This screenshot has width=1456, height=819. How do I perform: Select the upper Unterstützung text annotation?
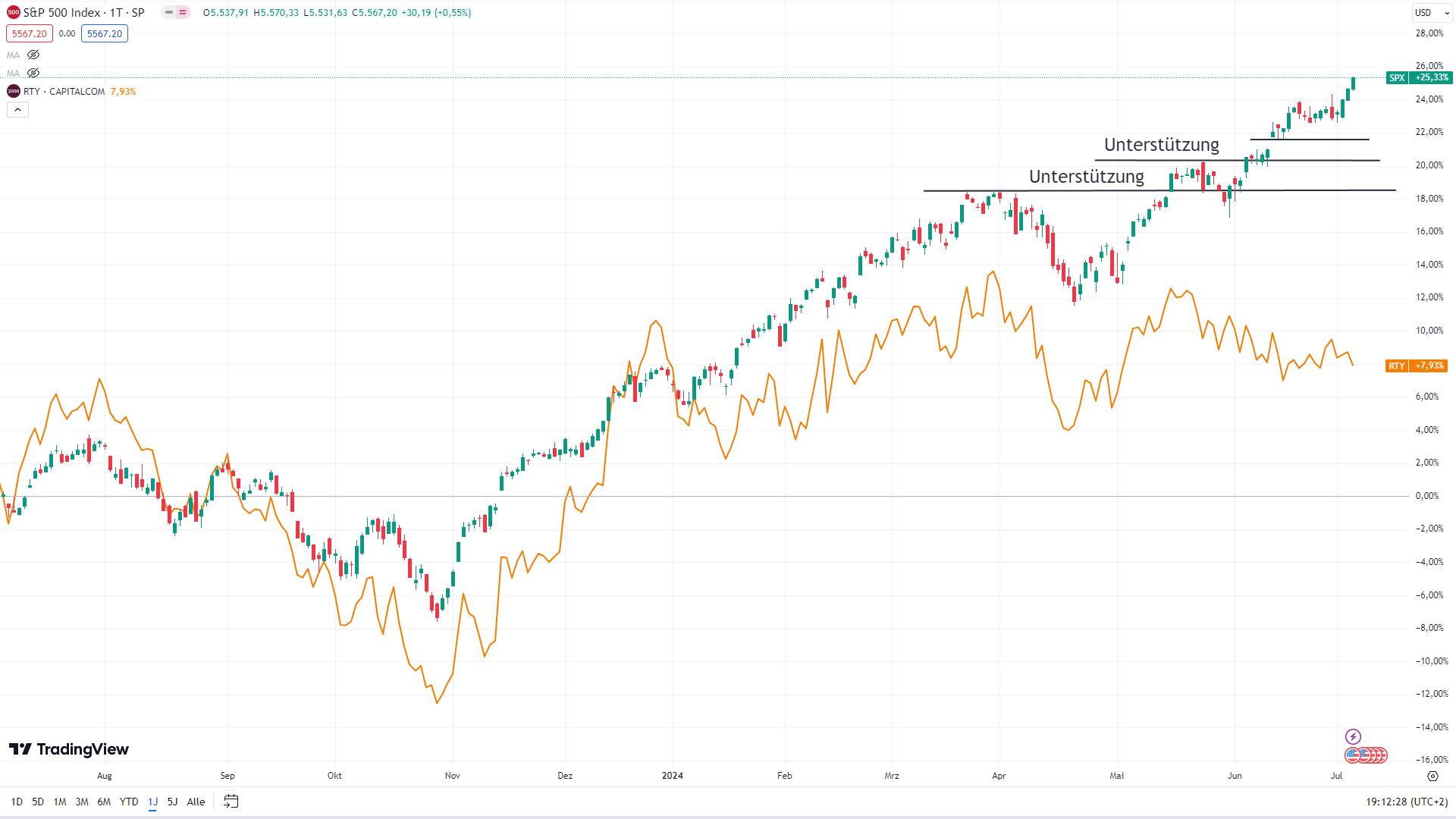point(1161,145)
